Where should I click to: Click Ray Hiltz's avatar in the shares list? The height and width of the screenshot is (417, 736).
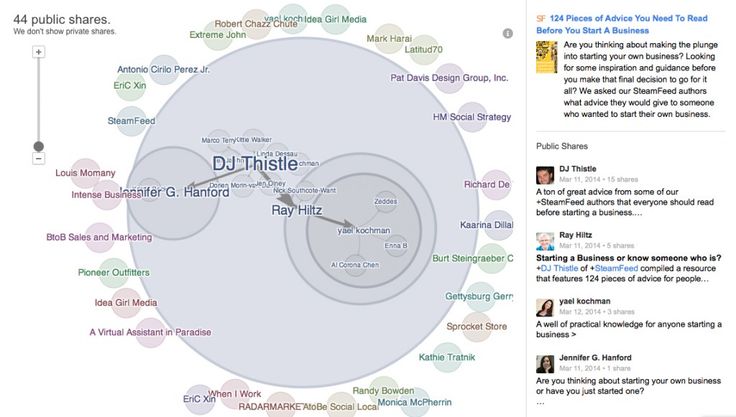coord(545,240)
